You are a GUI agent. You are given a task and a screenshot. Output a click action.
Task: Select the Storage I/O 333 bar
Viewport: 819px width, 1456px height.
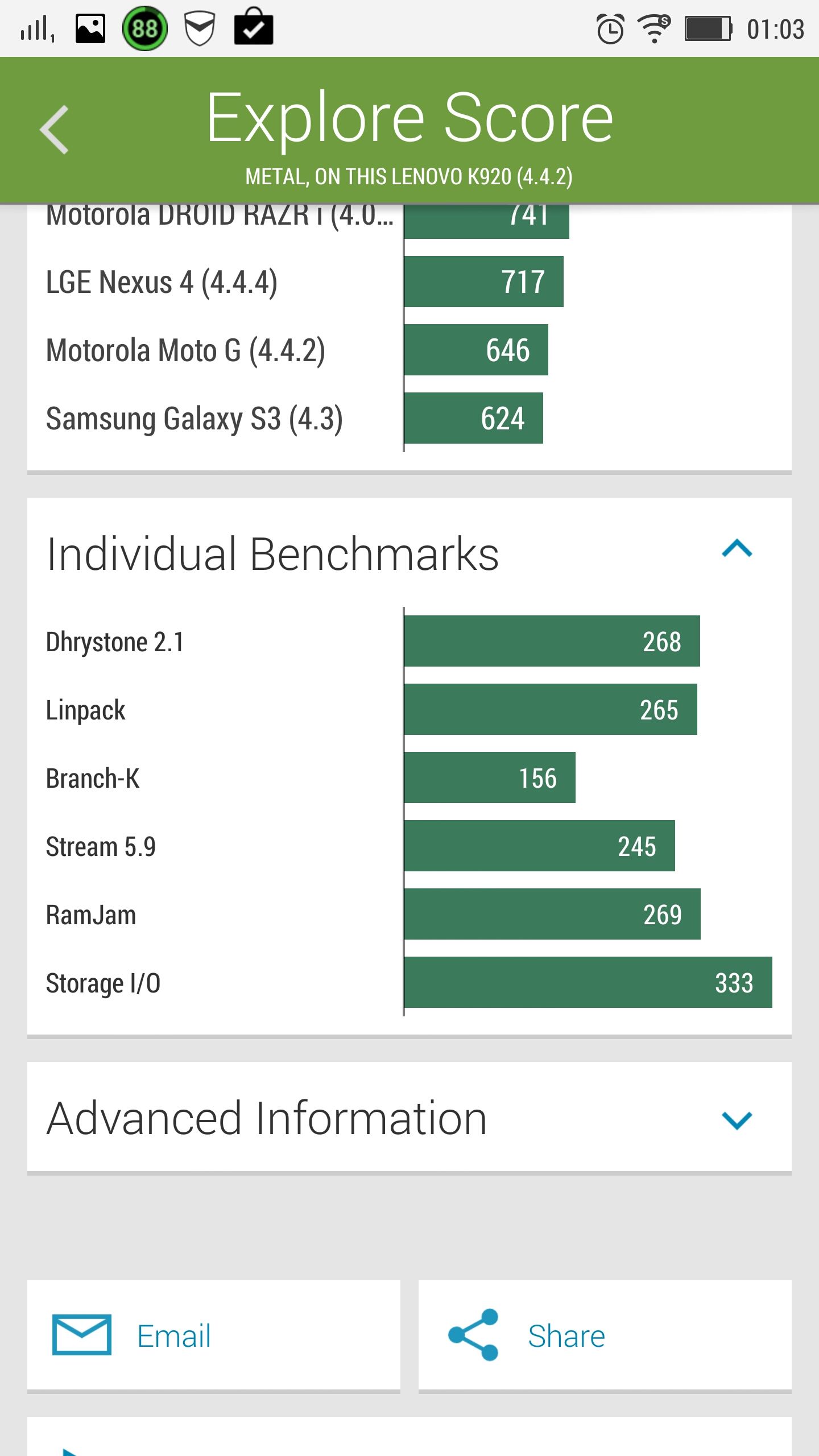click(588, 982)
